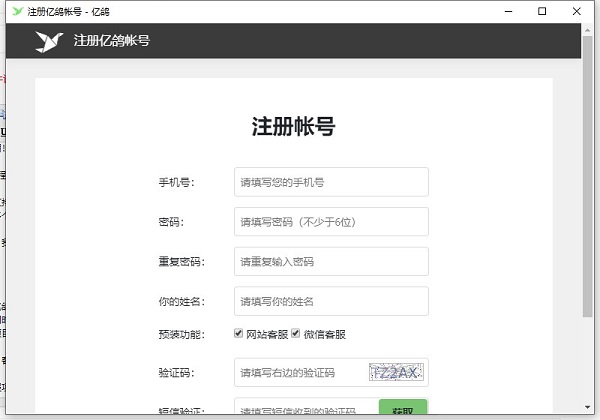Click the 验证码 field label

pos(176,373)
